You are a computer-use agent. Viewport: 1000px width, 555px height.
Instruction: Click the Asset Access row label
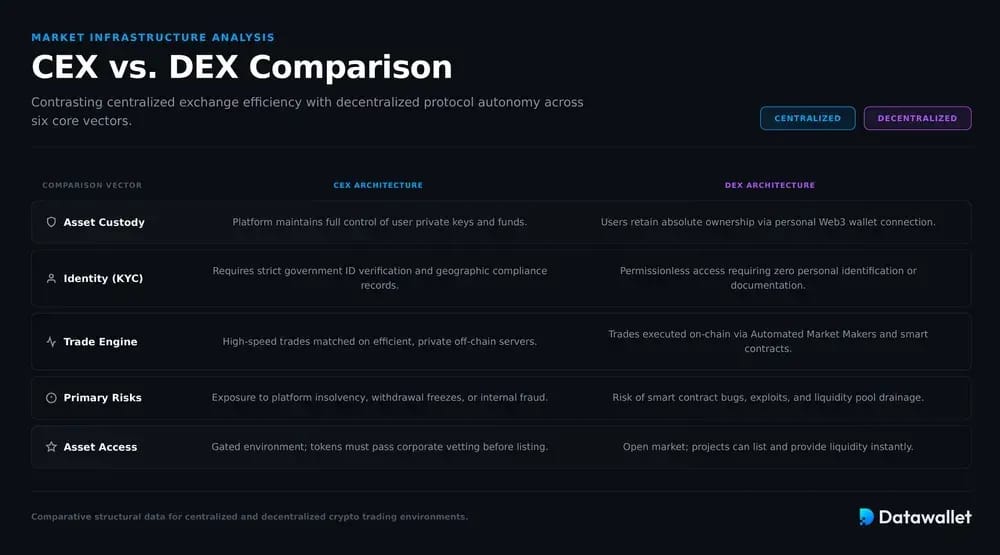(100, 447)
